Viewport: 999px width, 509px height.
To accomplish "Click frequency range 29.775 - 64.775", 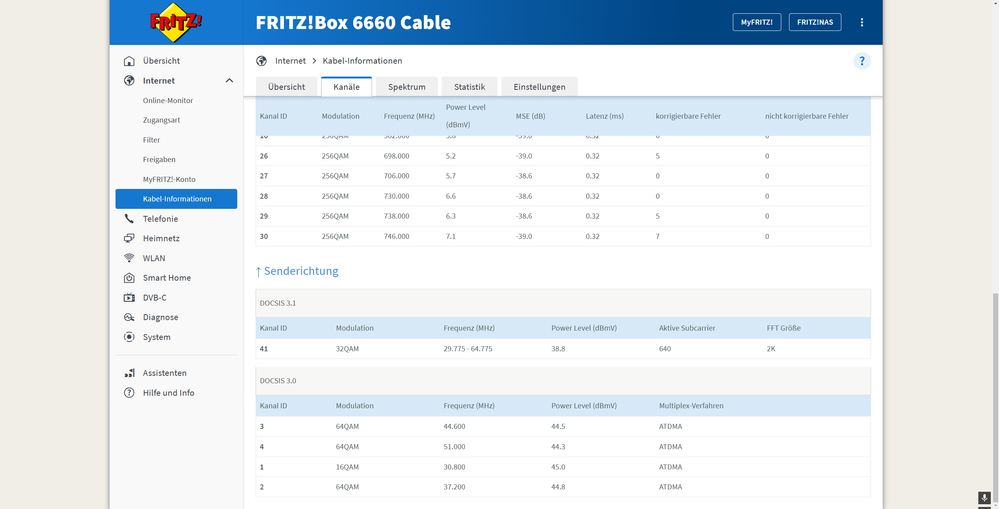I will 468,349.
